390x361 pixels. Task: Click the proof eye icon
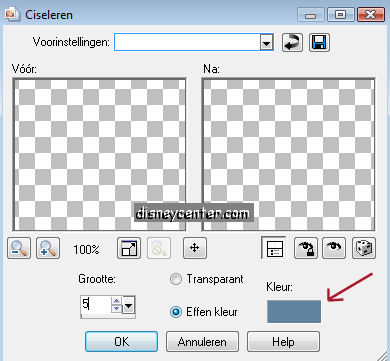[334, 248]
